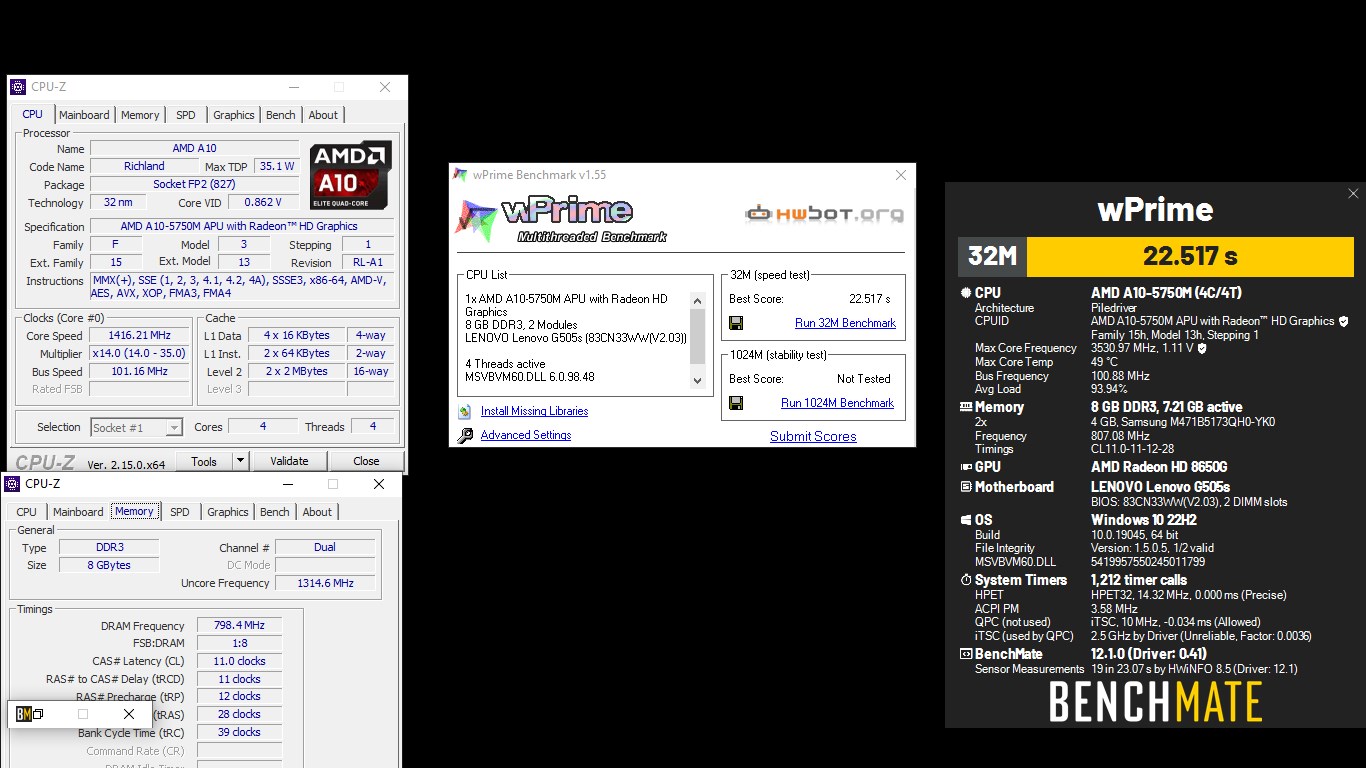Click the Tools button in CPU-Z
The width and height of the screenshot is (1366, 768).
click(204, 461)
